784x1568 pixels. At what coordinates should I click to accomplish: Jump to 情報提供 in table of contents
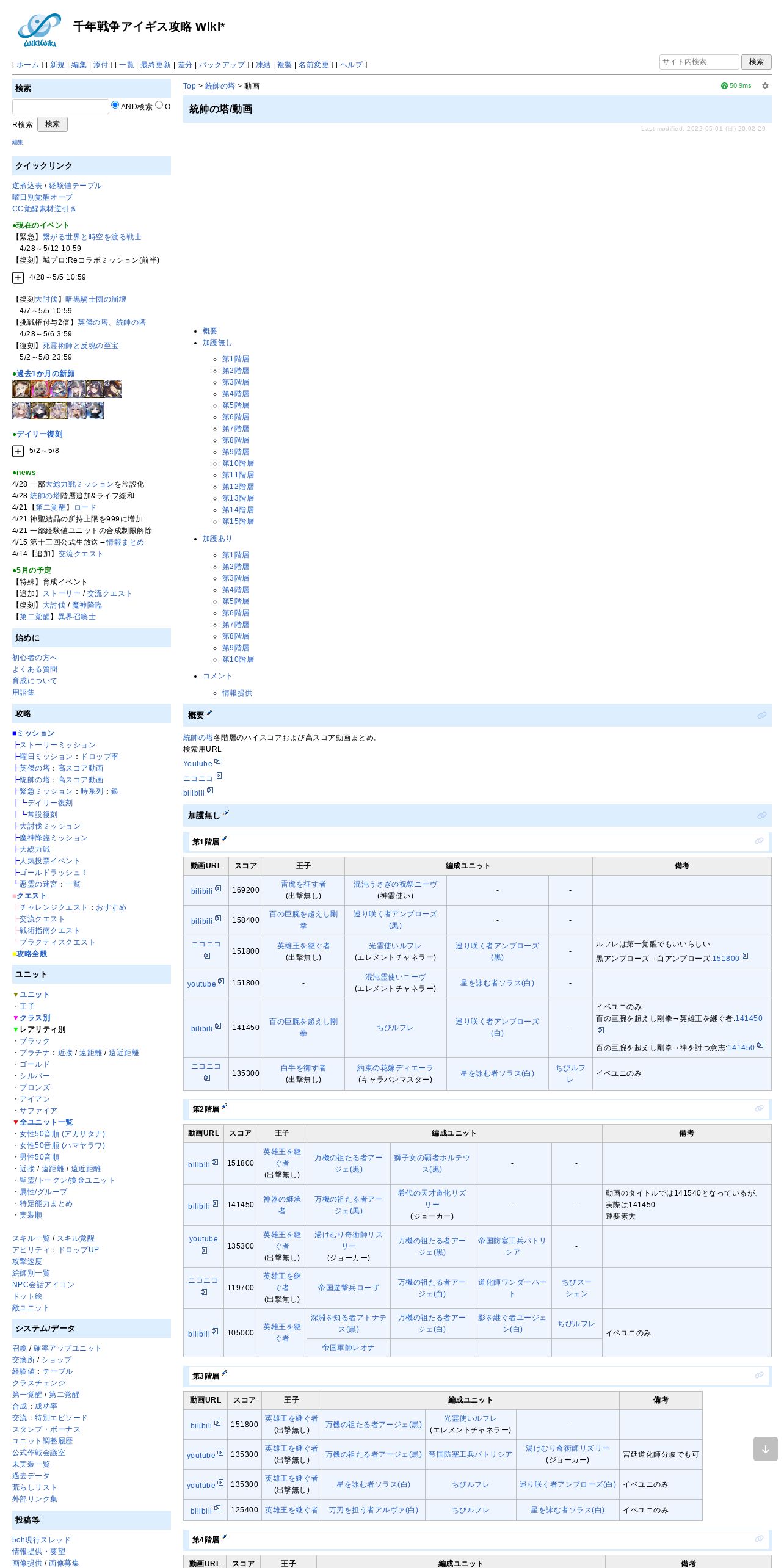click(x=237, y=693)
